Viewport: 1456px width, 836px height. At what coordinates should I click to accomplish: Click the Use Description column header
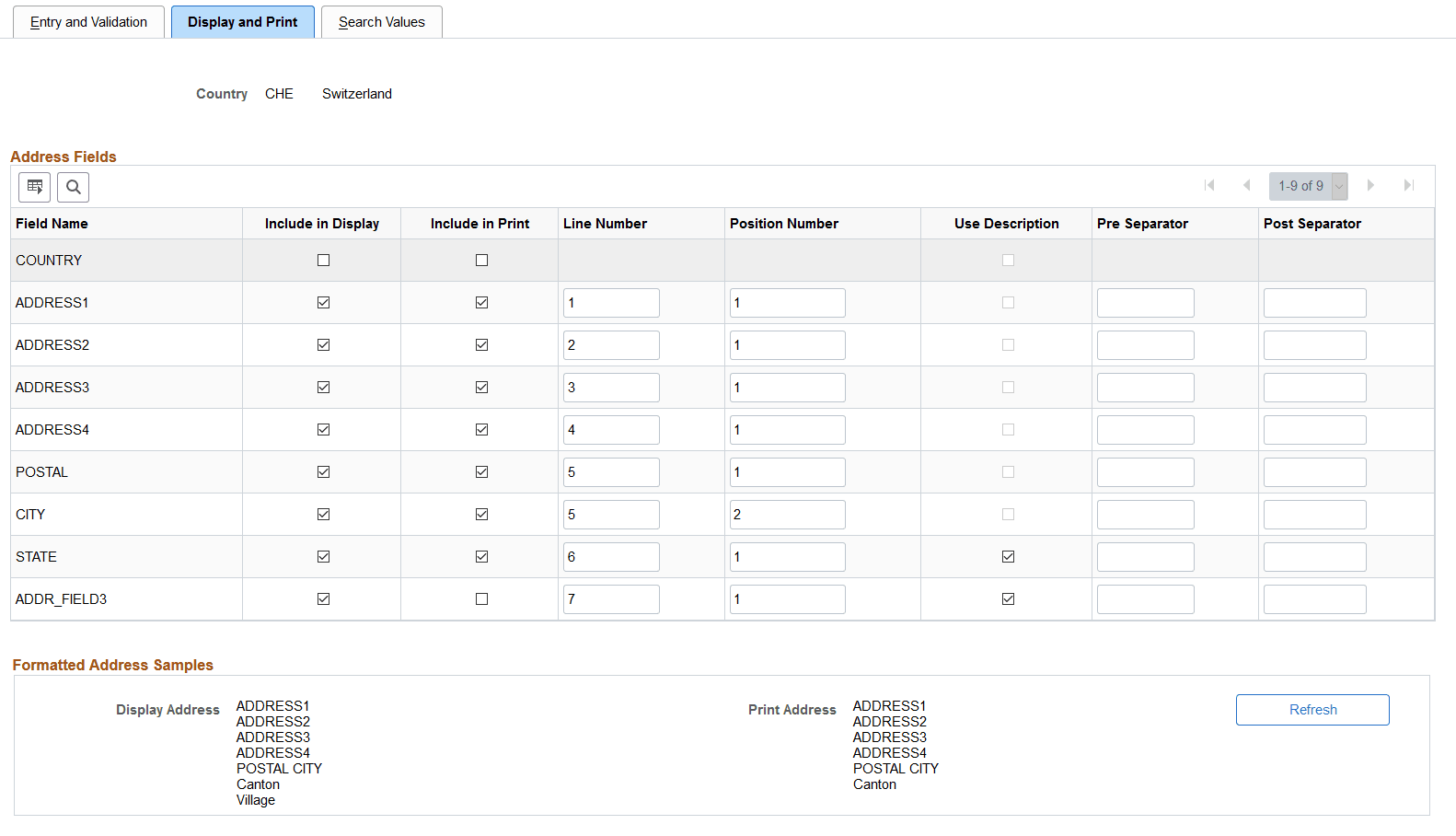coord(1007,224)
